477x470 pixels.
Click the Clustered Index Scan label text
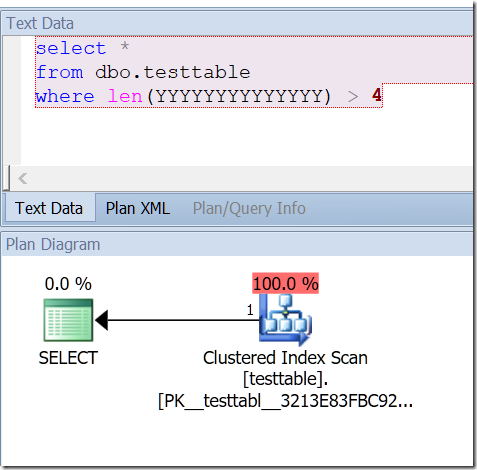(286, 358)
